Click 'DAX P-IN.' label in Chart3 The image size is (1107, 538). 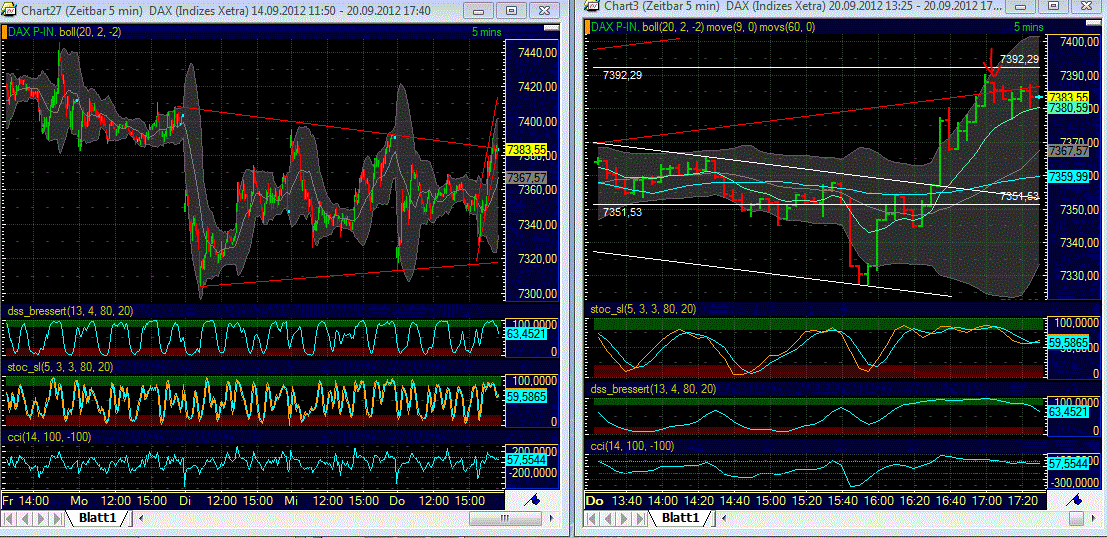pos(617,27)
